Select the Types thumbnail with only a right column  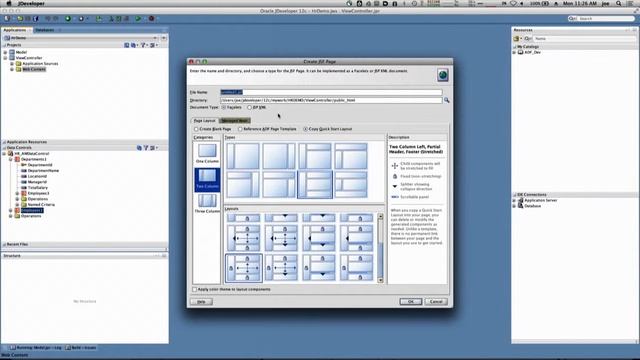(x=279, y=156)
